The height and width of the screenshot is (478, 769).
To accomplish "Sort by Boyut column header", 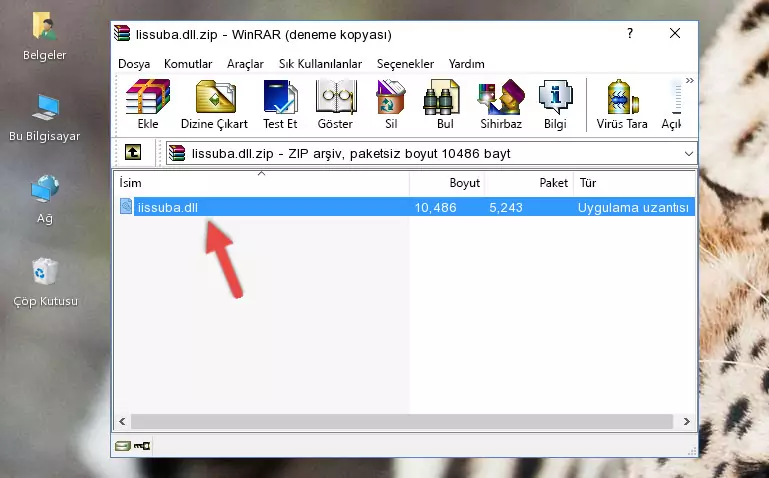I will click(447, 183).
